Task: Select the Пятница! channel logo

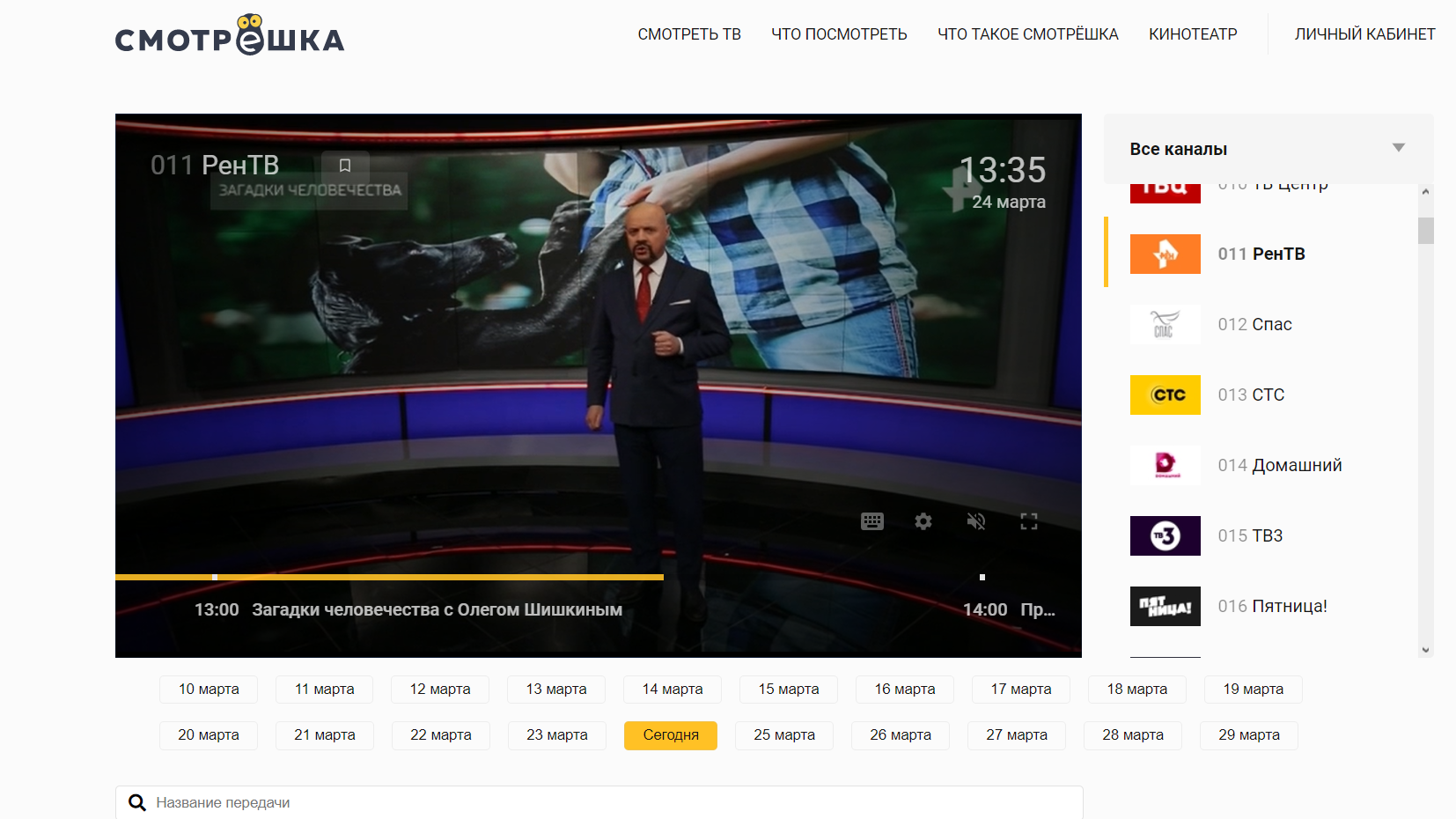Action: [x=1166, y=606]
